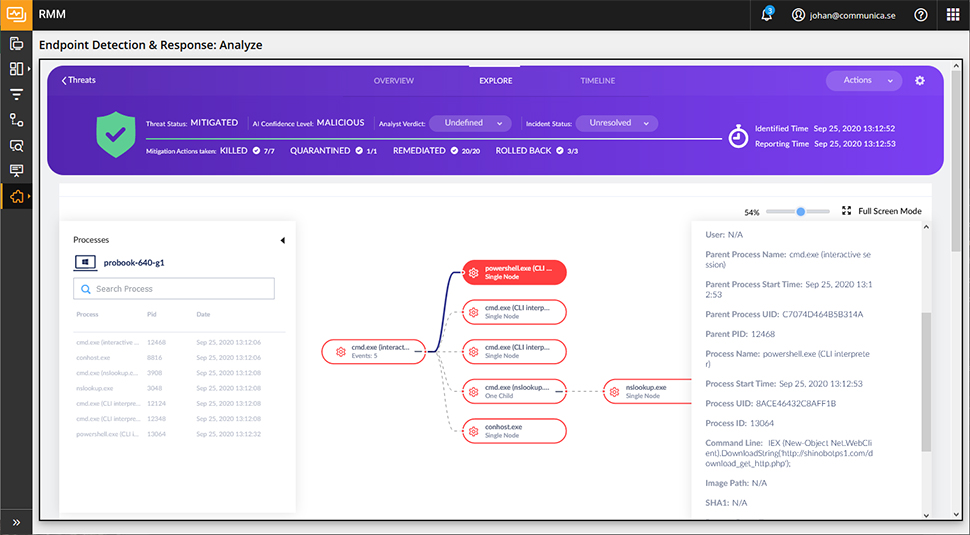This screenshot has width=970, height=535.
Task: Click gear icon on conhost.exe node
Action: [473, 431]
